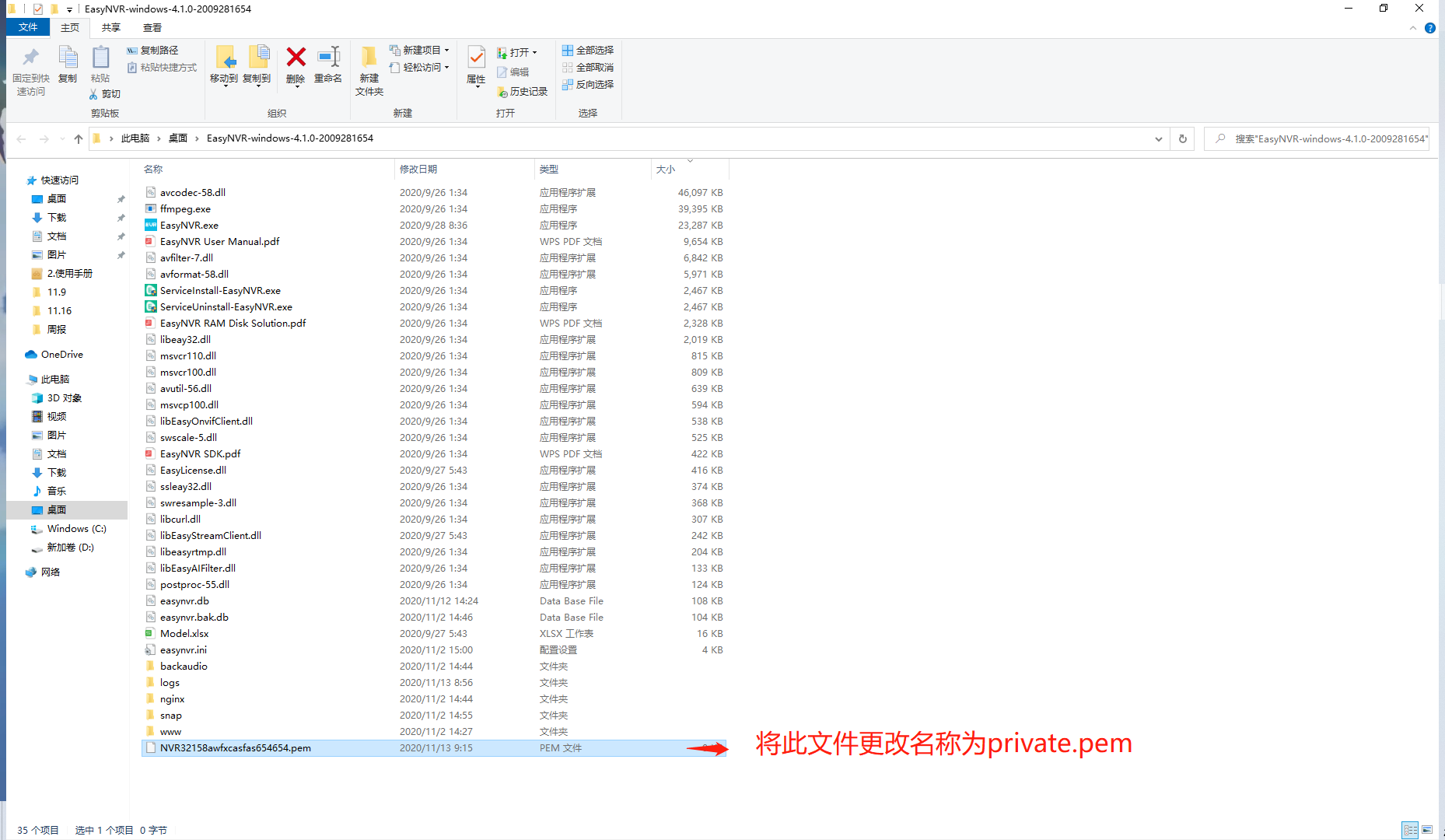Select 2.使用手册 folder in sidebar
This screenshot has width=1445, height=840.
pyautogui.click(x=69, y=274)
